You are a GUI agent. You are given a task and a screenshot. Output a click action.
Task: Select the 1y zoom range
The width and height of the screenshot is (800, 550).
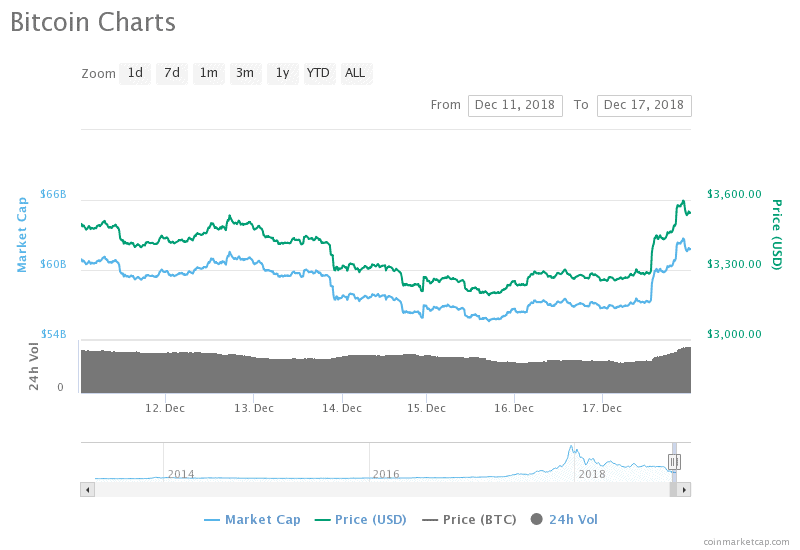(x=283, y=73)
